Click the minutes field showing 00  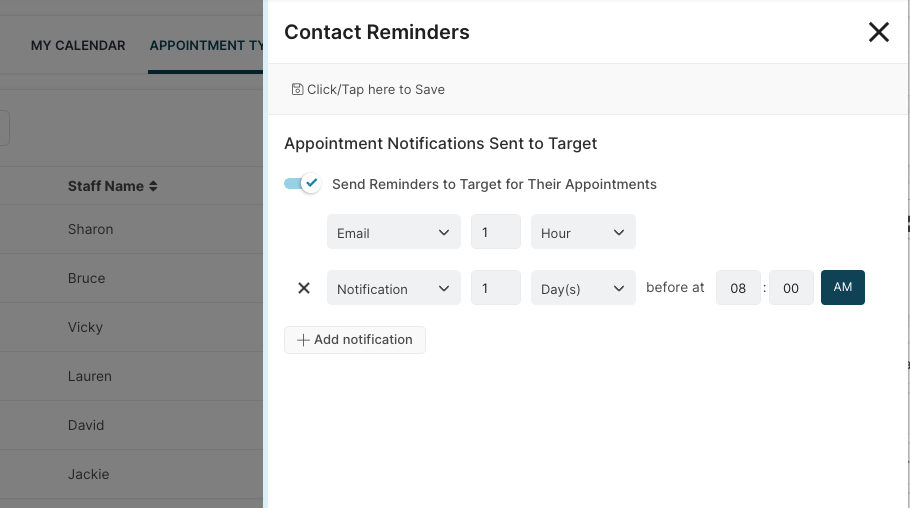click(791, 289)
